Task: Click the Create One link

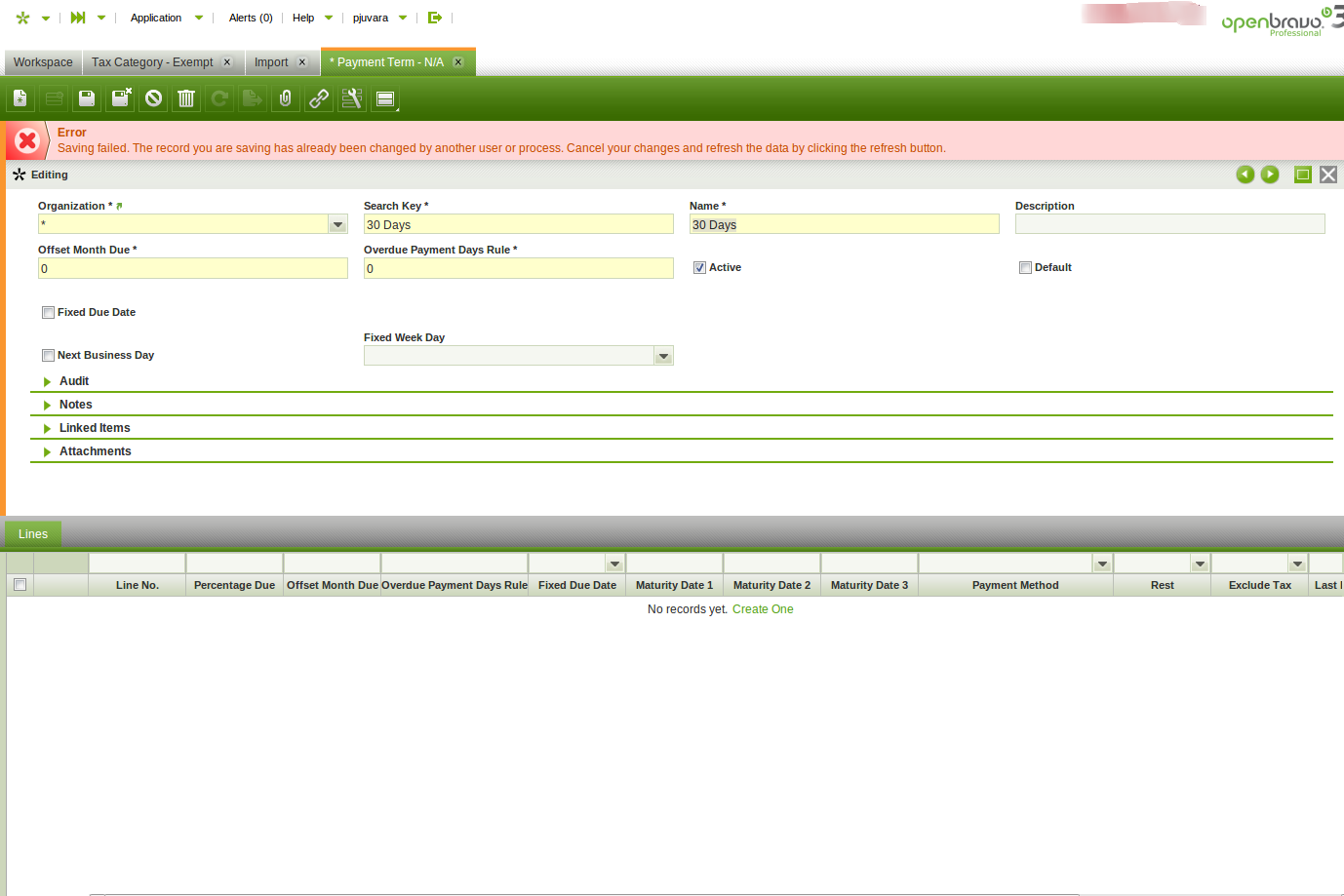Action: (763, 609)
